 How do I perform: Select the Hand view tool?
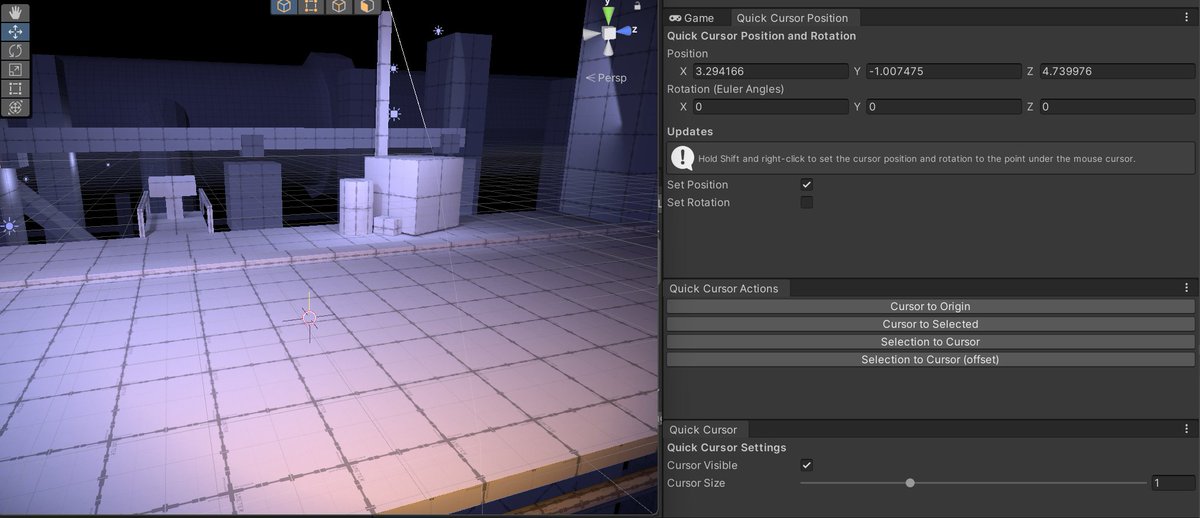coord(16,13)
